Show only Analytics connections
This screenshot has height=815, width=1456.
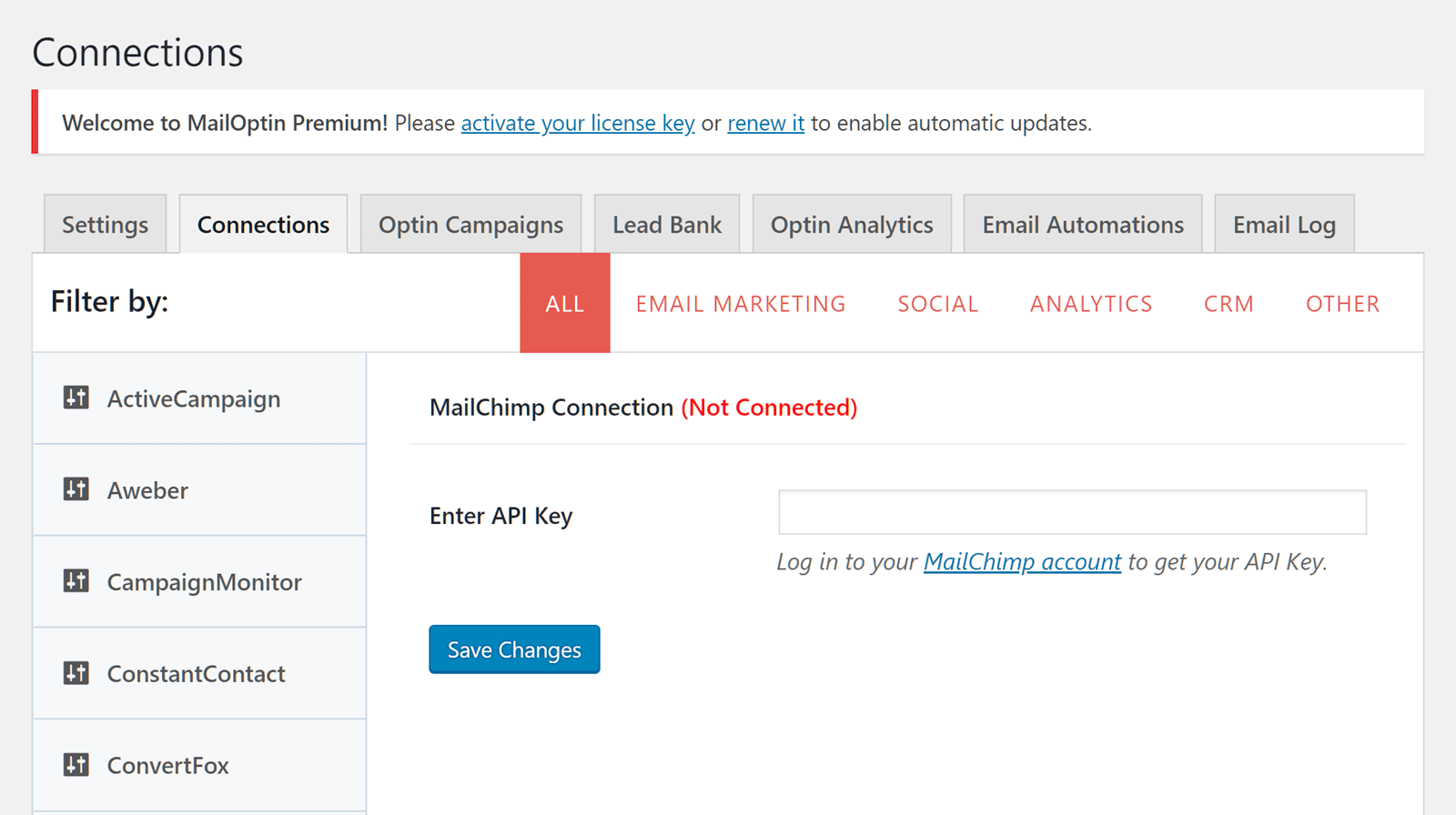pyautogui.click(x=1091, y=304)
